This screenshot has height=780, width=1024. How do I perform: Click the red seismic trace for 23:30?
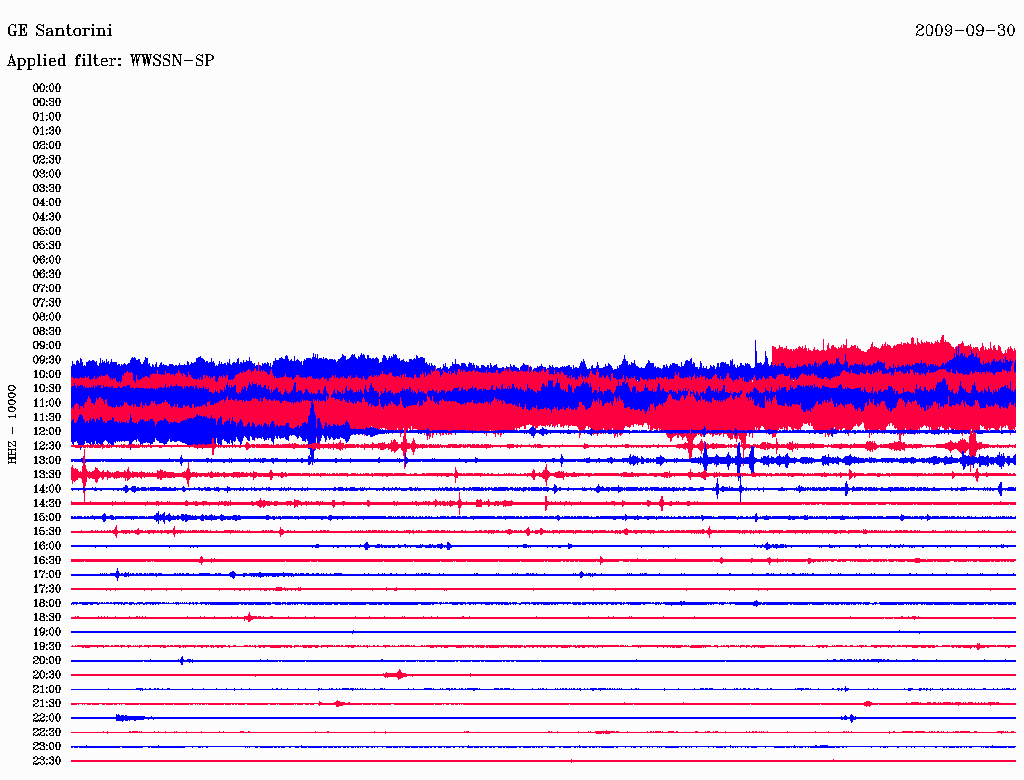click(x=543, y=761)
